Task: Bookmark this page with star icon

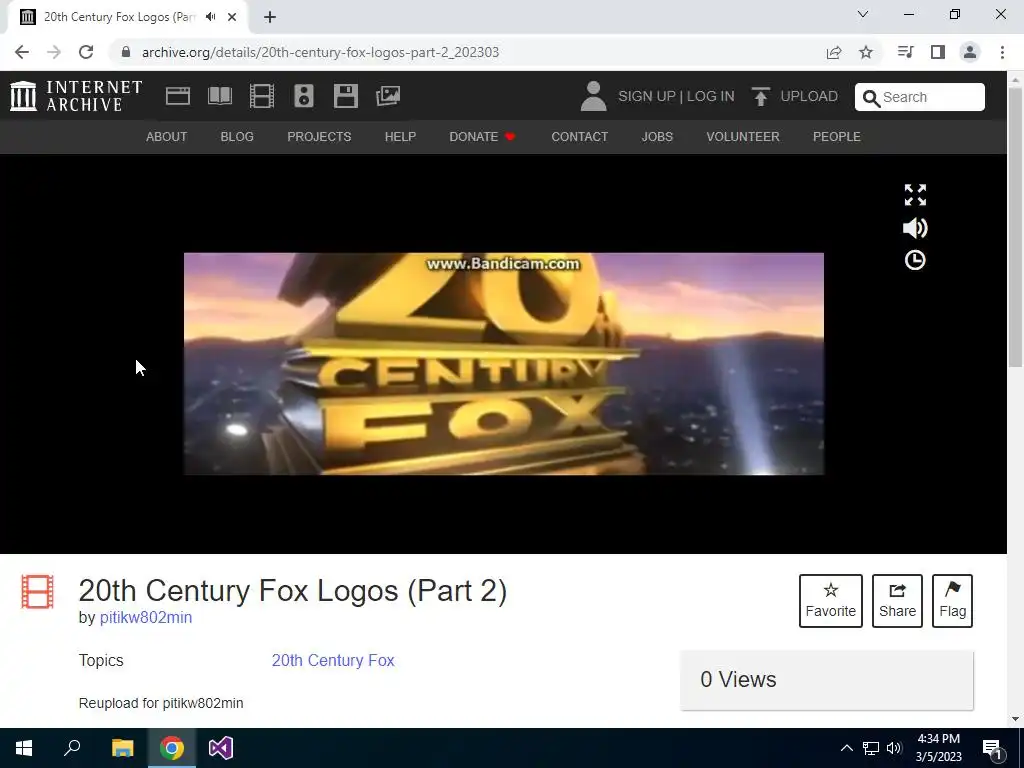Action: click(x=866, y=52)
